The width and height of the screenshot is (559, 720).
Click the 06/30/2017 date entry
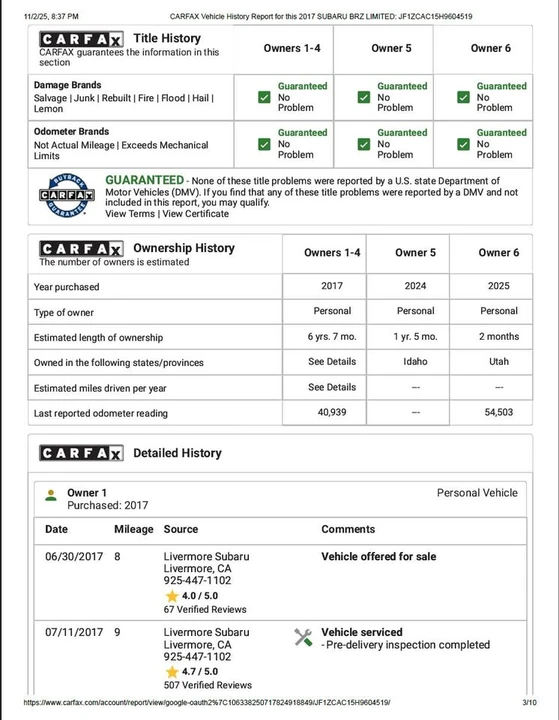pyautogui.click(x=74, y=557)
